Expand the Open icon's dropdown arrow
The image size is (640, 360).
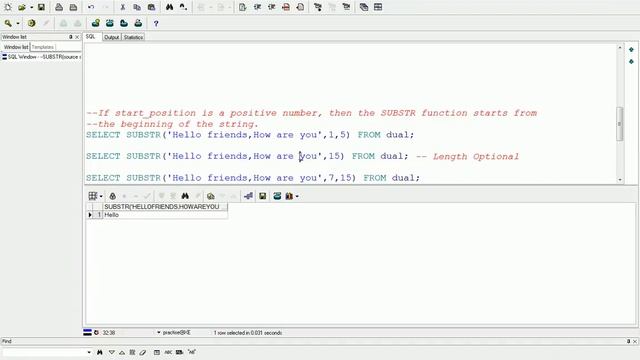tap(31, 7)
